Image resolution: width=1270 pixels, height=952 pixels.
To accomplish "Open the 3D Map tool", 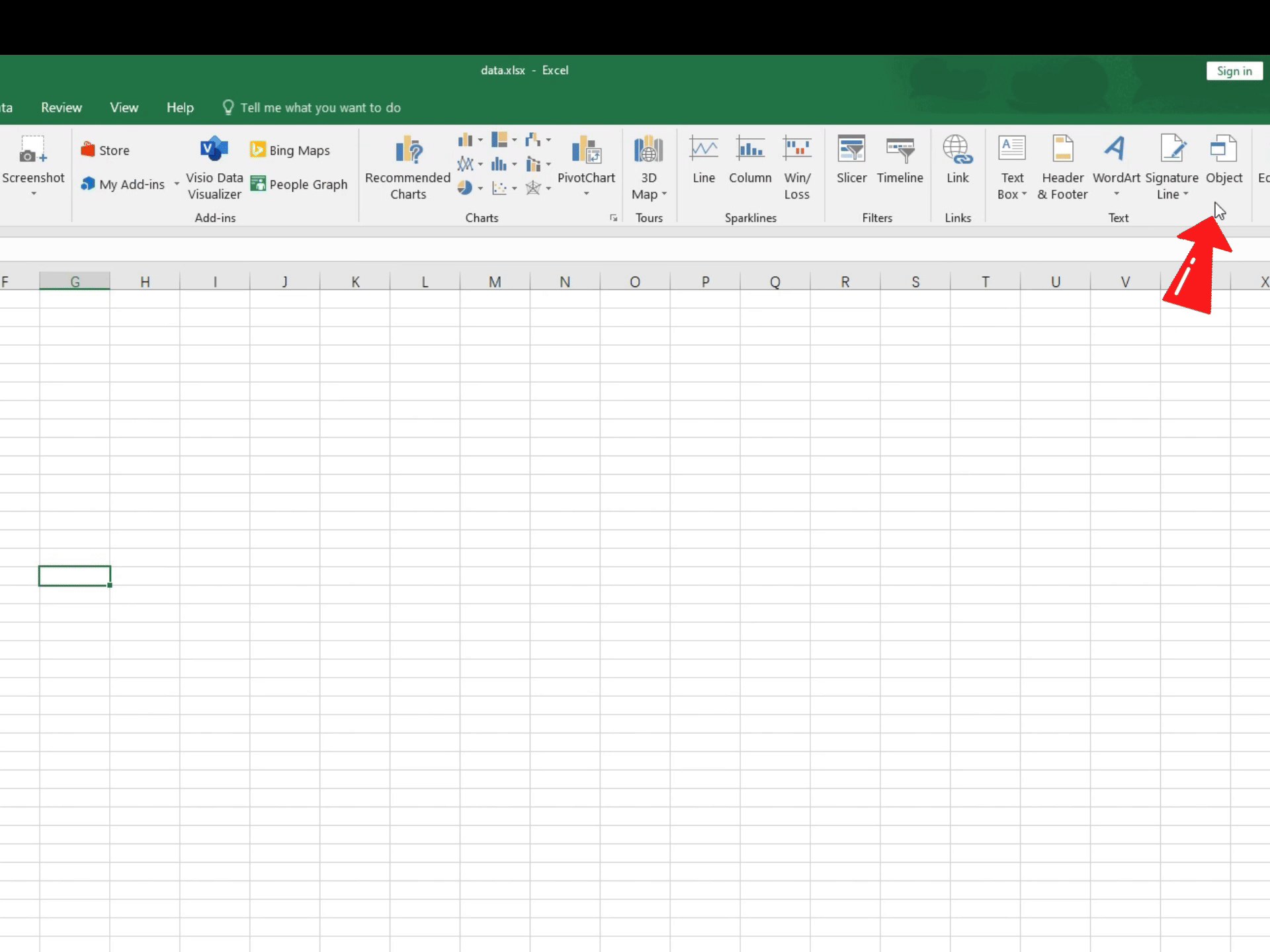I will tap(648, 151).
